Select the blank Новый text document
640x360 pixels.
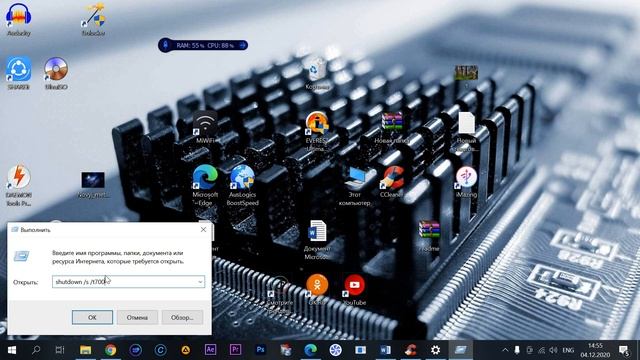[x=467, y=131]
